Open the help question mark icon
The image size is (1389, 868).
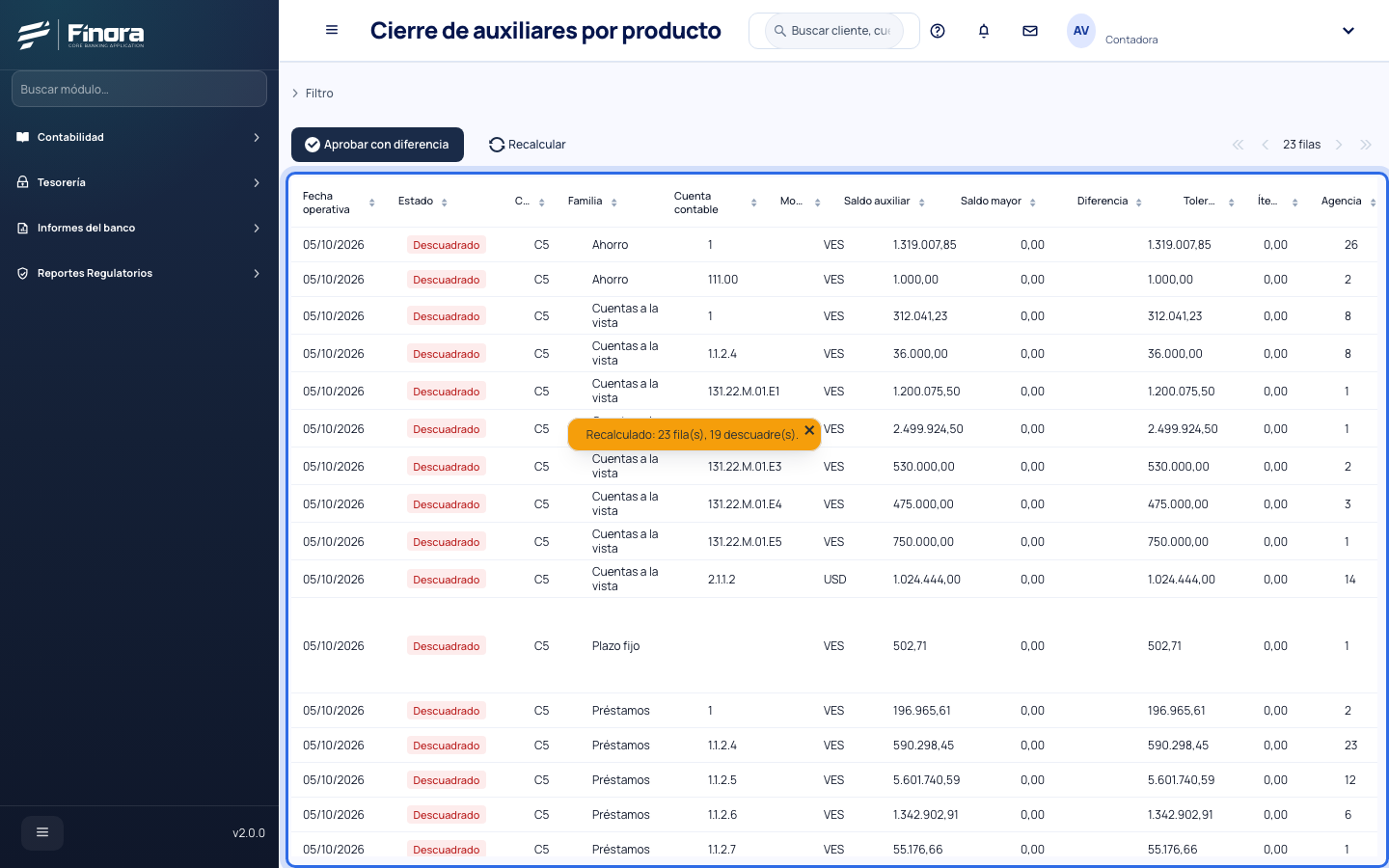[x=938, y=31]
